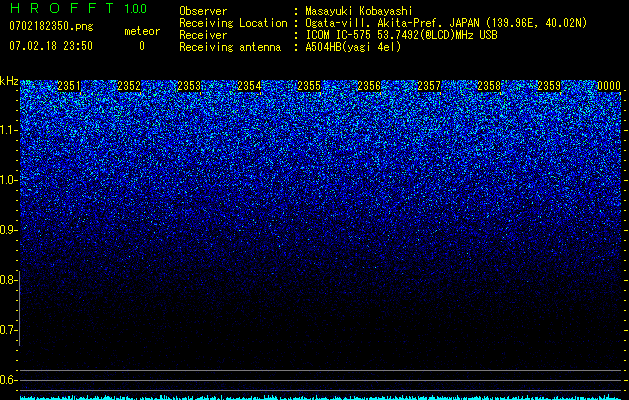Click the gray vertical bar on frequency axis

(20, 308)
